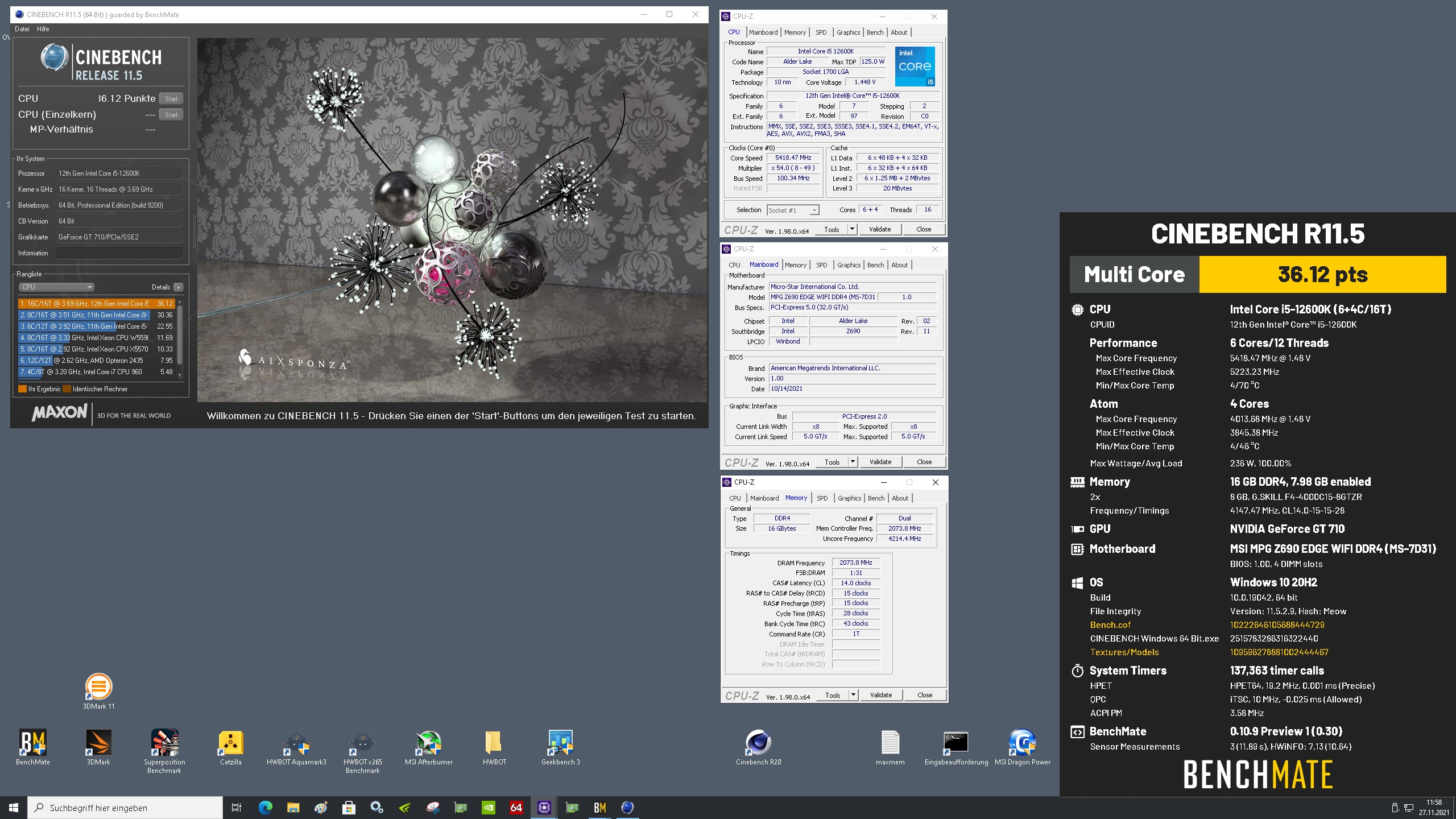Open the Catzilla desktop shortcut
Screen dimensions: 1456x819
point(231,747)
